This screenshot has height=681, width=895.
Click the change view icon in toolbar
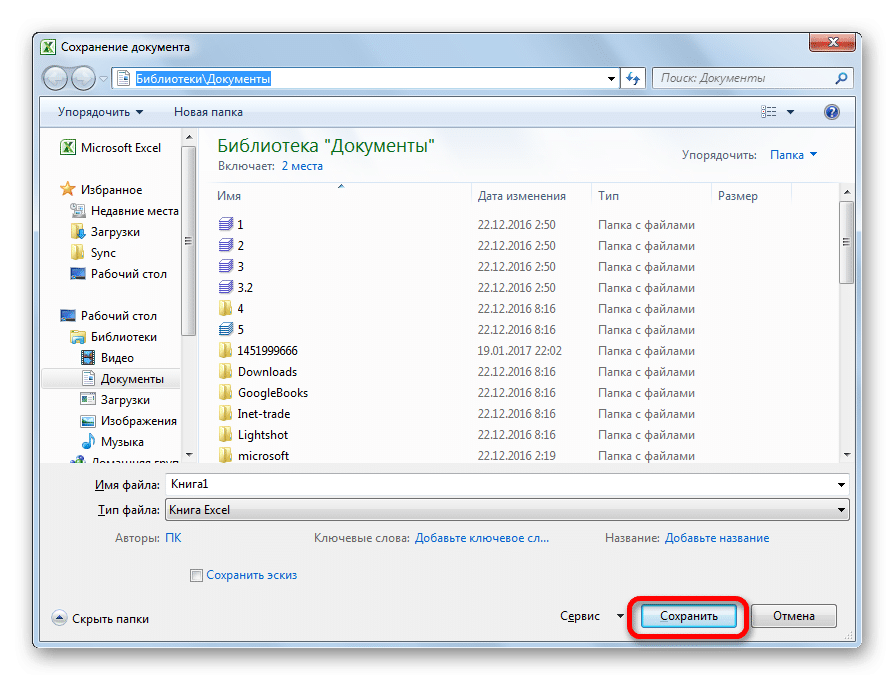(x=769, y=112)
